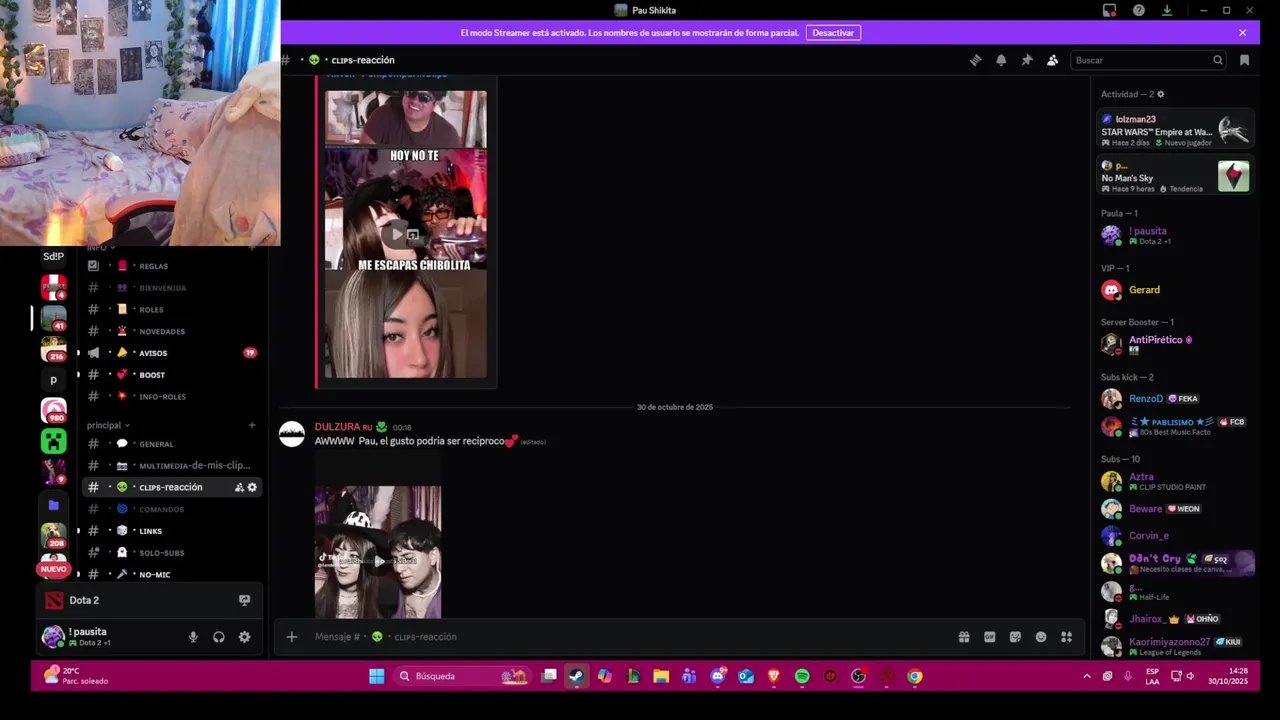Open the screen-share inbox icon in title bar
This screenshot has width=1280, height=720.
pyautogui.click(x=1109, y=10)
